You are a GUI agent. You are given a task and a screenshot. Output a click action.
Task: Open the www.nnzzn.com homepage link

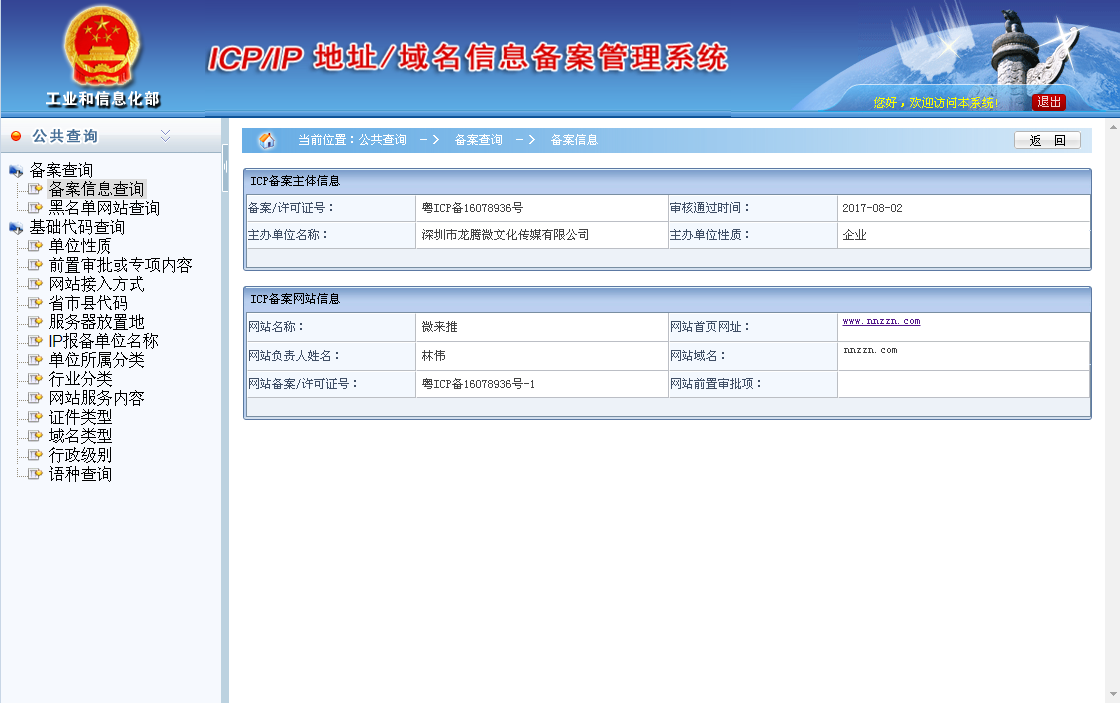pos(881,321)
